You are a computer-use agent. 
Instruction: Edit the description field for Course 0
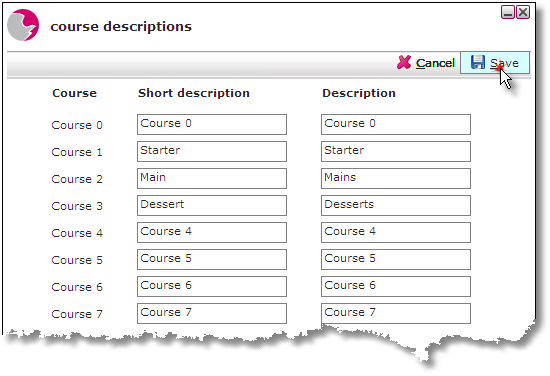point(396,124)
